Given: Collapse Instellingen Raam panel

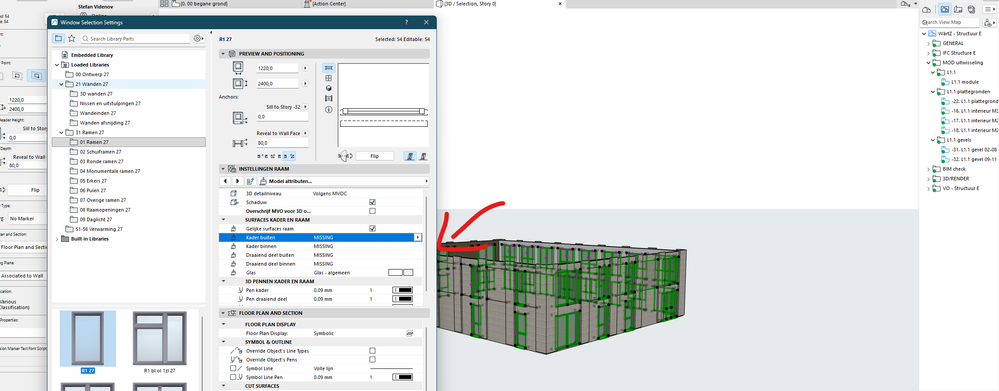Looking at the screenshot, I should tap(224, 169).
